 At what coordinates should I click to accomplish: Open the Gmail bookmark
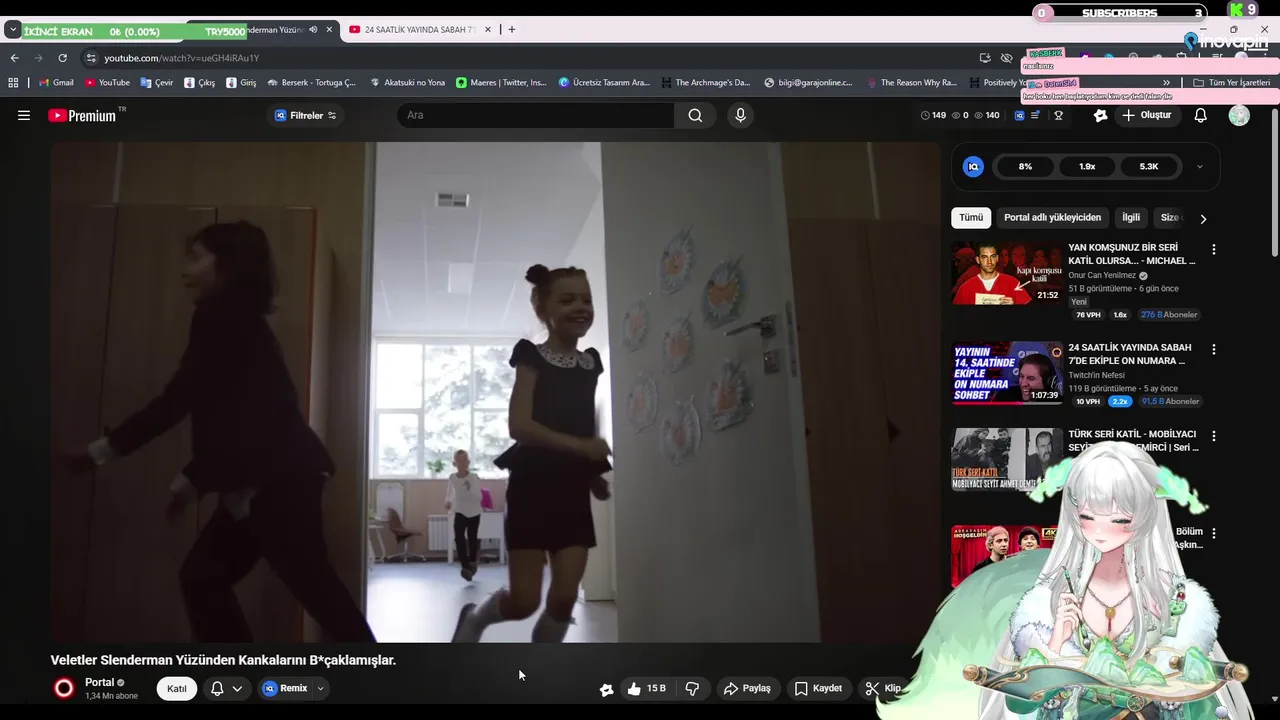coord(56,83)
